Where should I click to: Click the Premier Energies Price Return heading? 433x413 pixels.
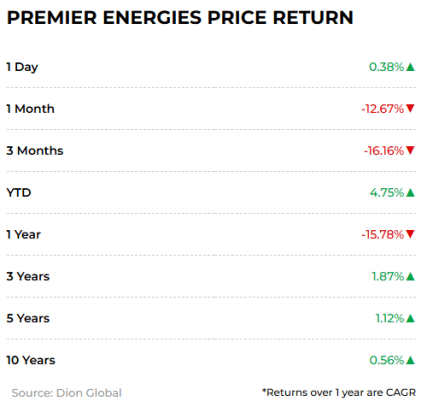pyautogui.click(x=180, y=17)
